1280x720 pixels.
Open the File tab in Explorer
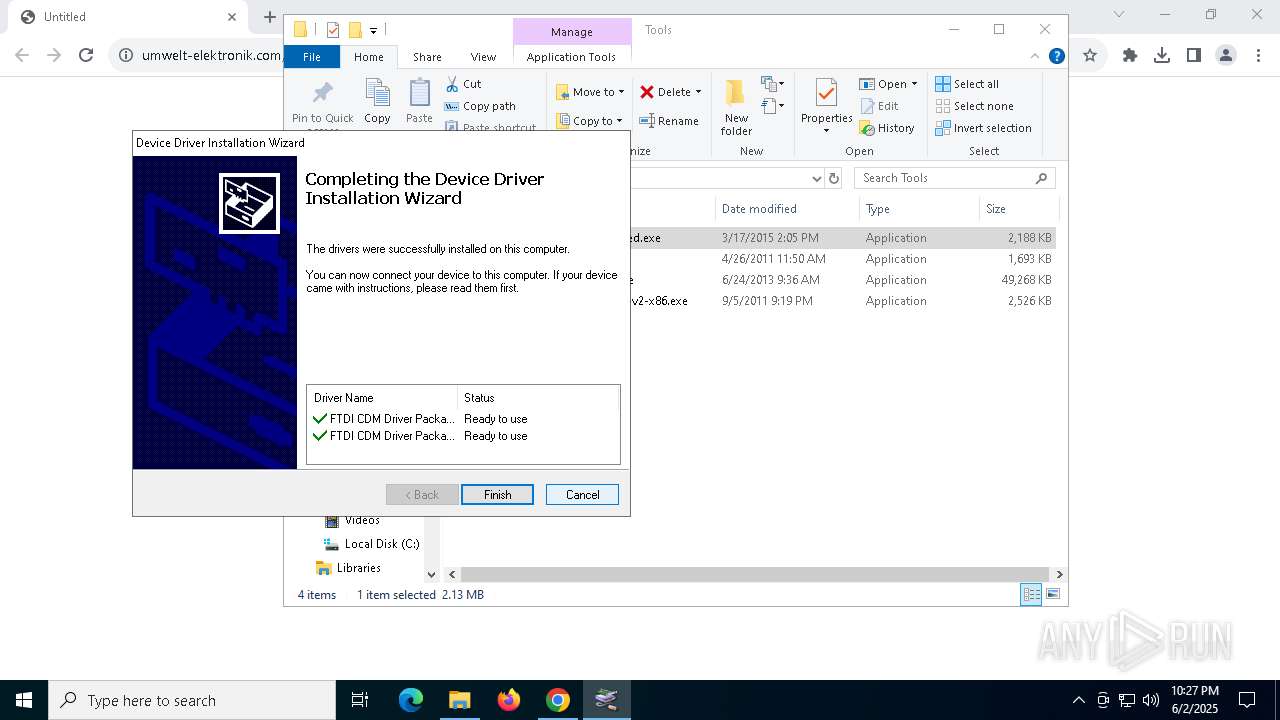click(312, 57)
